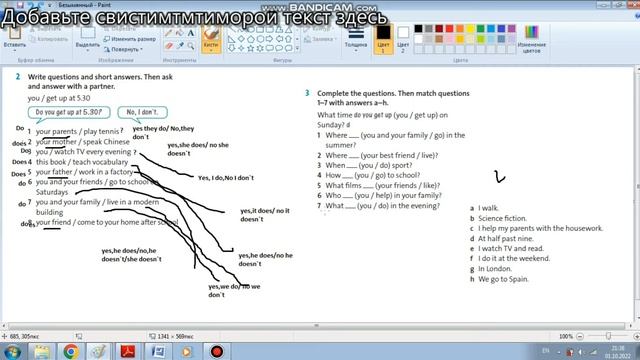Pick the lime green color swatch
The image size is (640, 360).
480,39
